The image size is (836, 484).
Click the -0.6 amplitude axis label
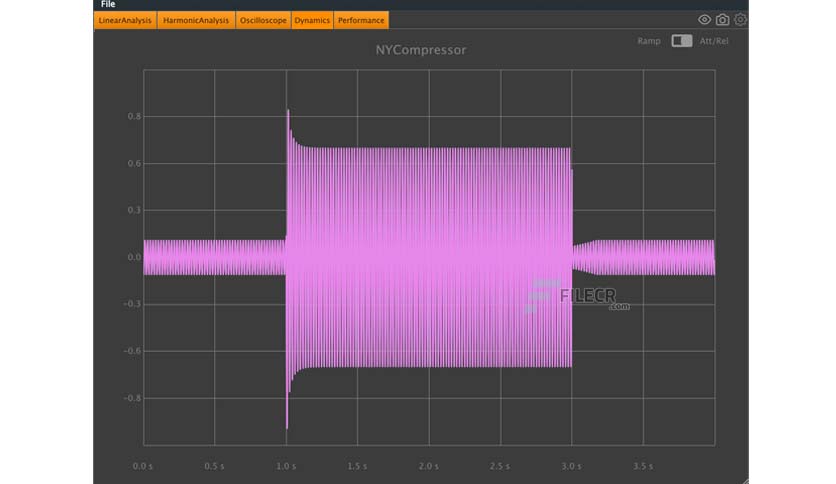[133, 351]
